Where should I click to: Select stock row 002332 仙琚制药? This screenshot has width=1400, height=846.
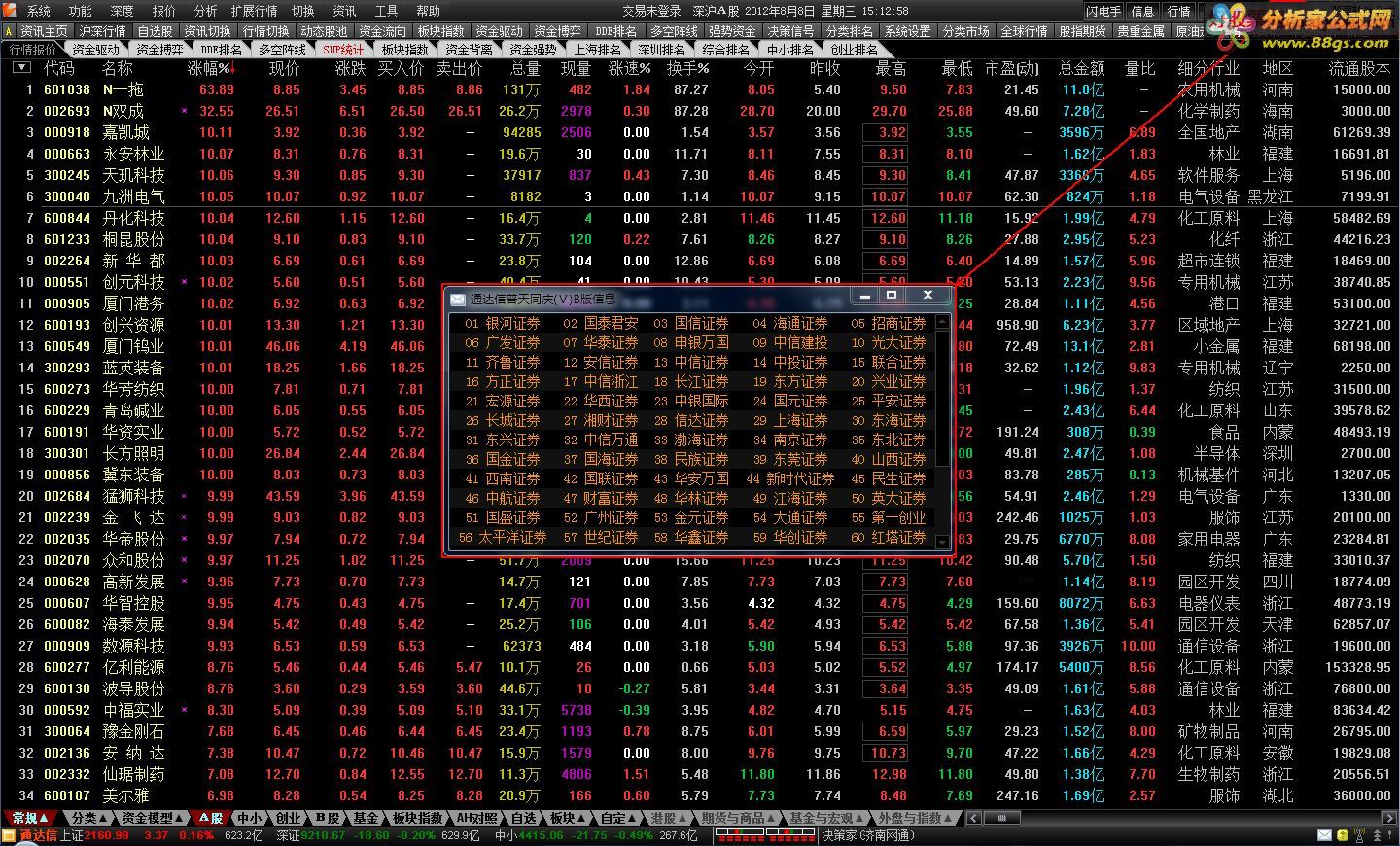[700, 774]
